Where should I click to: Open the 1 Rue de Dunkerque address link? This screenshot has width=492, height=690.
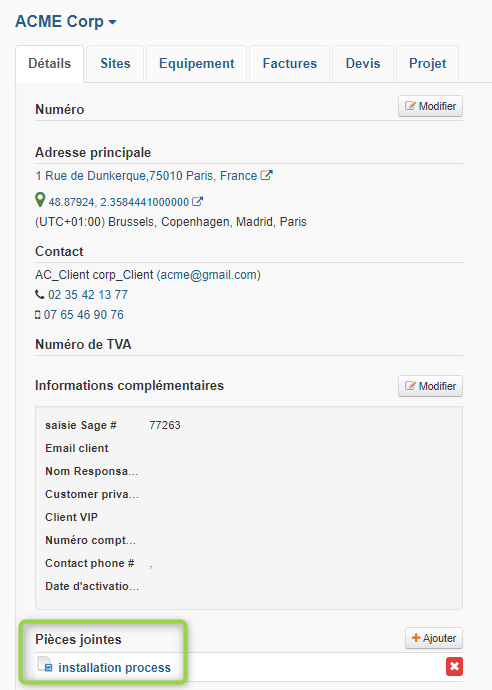146,176
